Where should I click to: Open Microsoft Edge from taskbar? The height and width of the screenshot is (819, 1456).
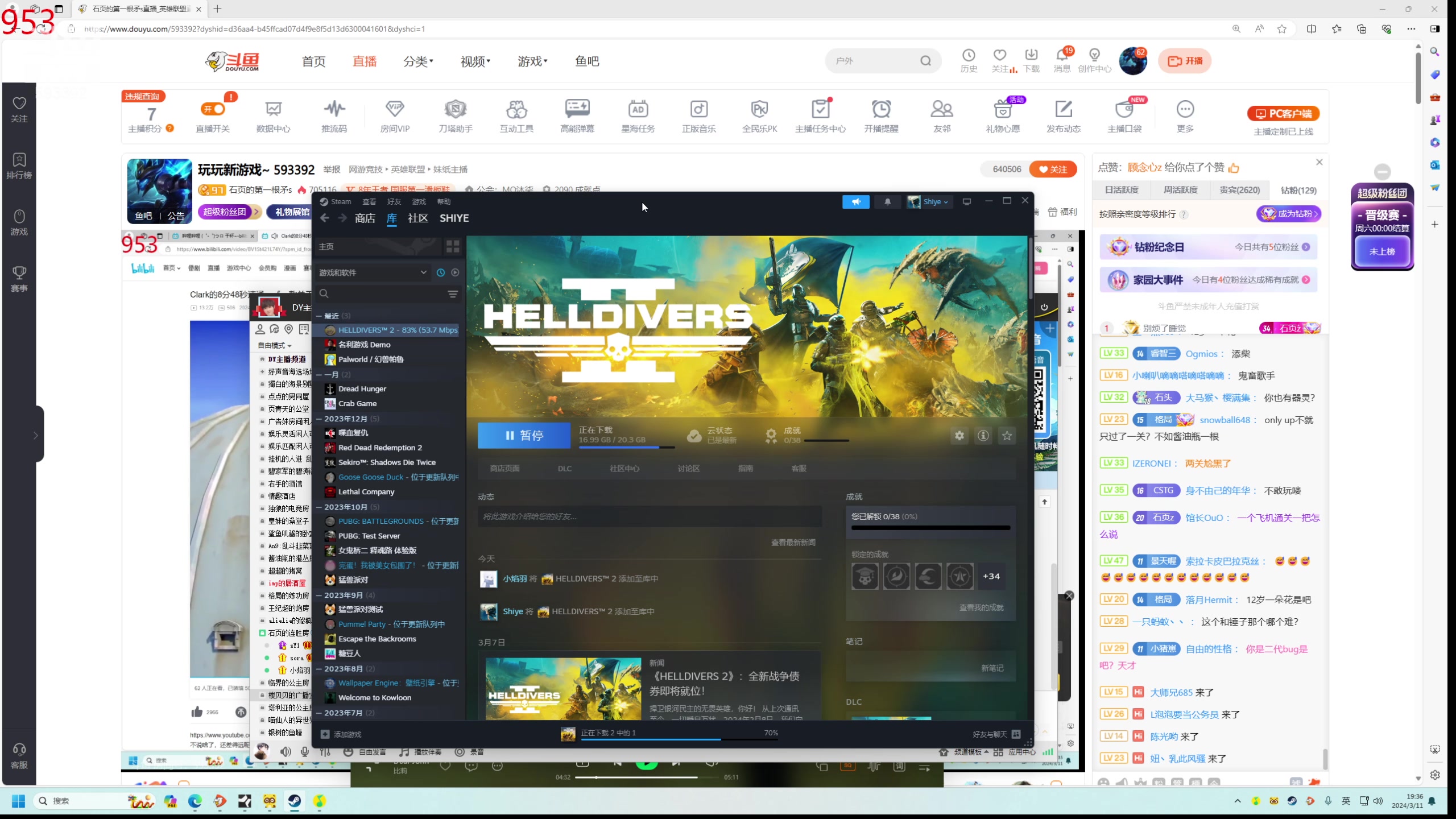(195, 801)
